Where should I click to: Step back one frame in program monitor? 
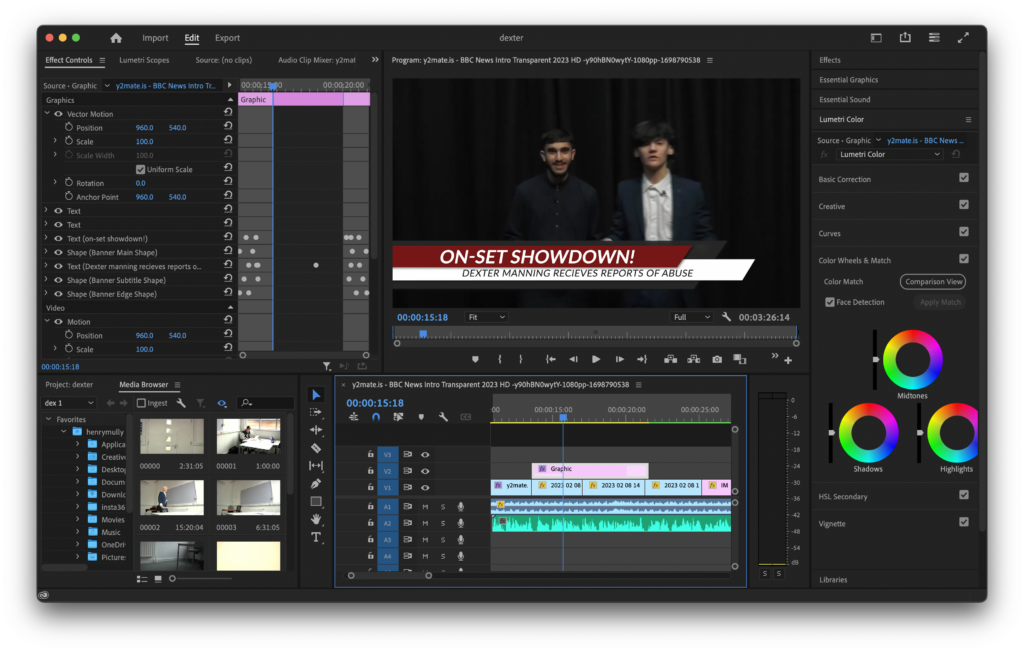(x=573, y=359)
